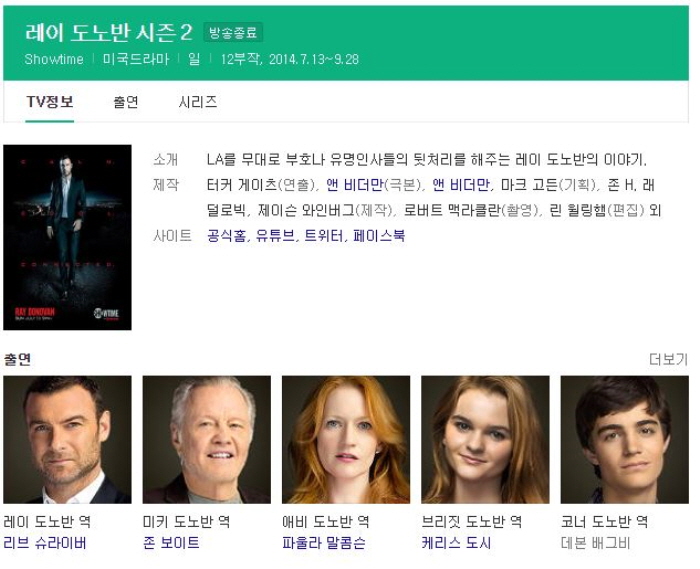Open the 케리스 도시 name link
This screenshot has width=700, height=569.
point(456,543)
